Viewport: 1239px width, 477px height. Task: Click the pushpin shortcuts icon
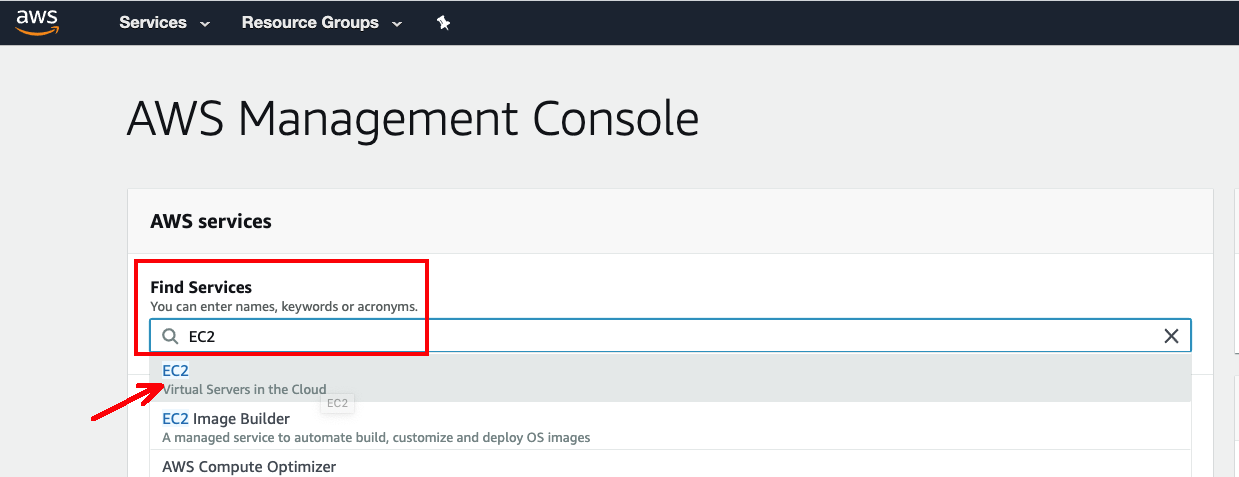coord(443,22)
